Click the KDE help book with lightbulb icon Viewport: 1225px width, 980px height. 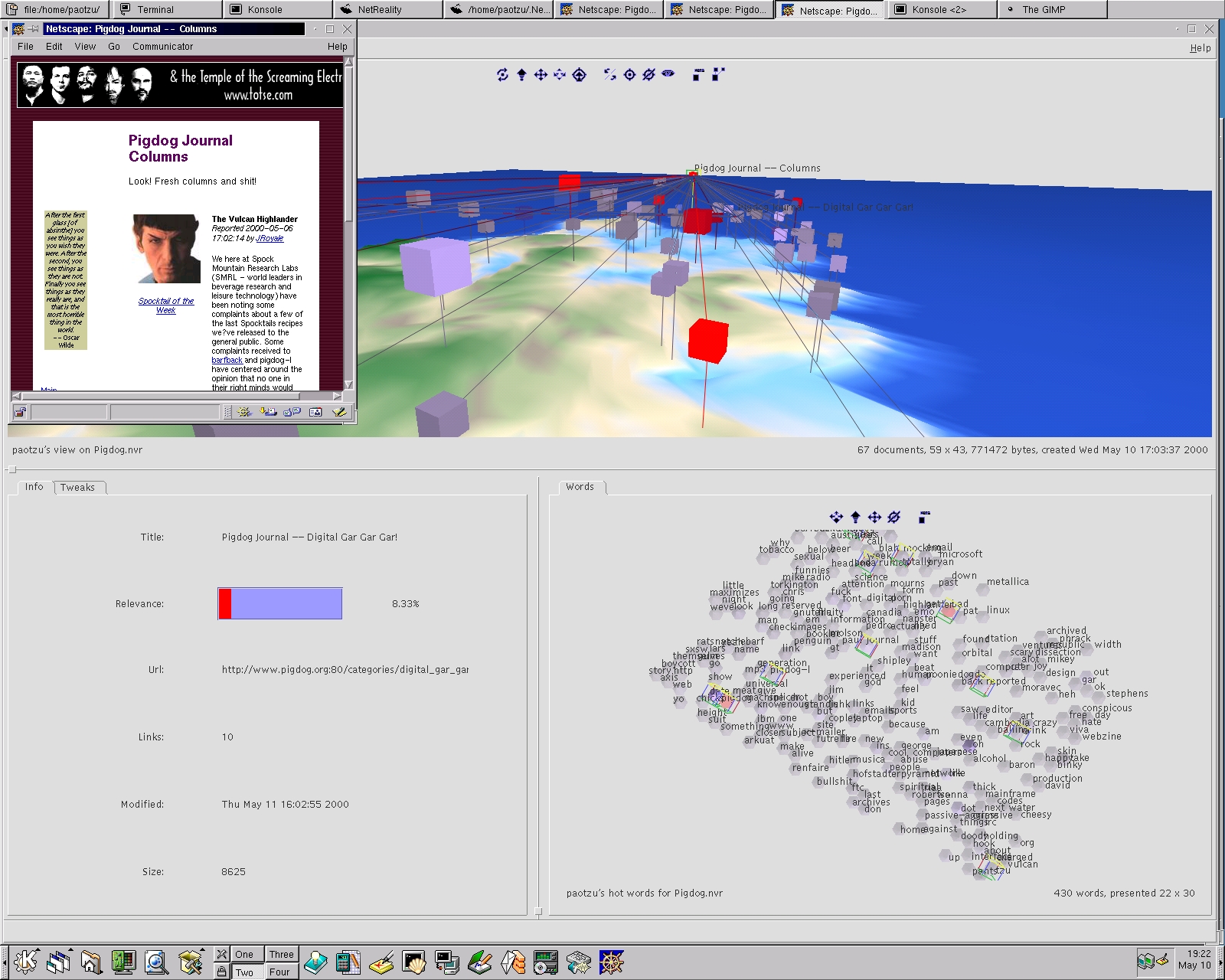pyautogui.click(x=315, y=962)
